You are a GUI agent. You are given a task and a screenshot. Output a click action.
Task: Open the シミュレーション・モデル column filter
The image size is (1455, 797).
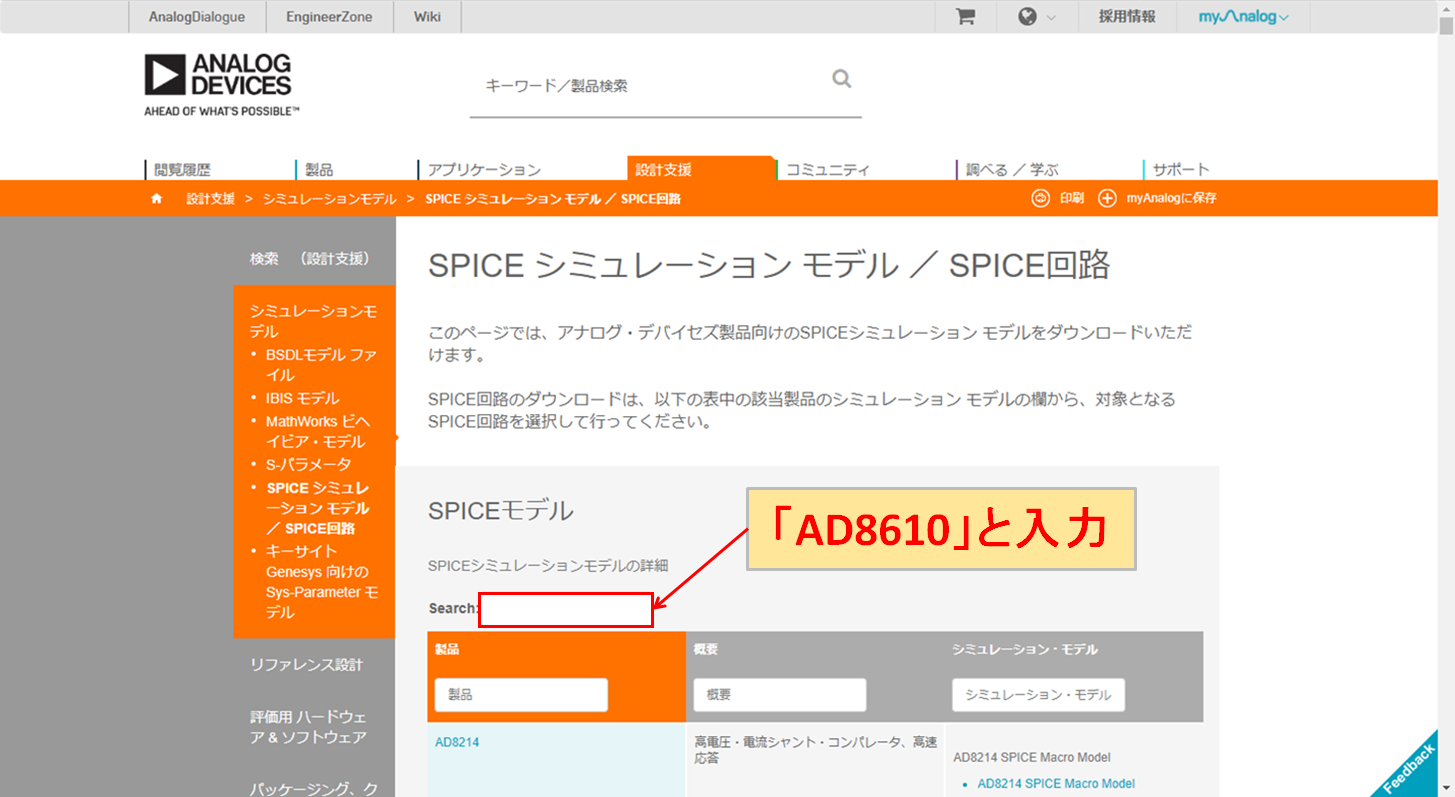pos(1037,694)
